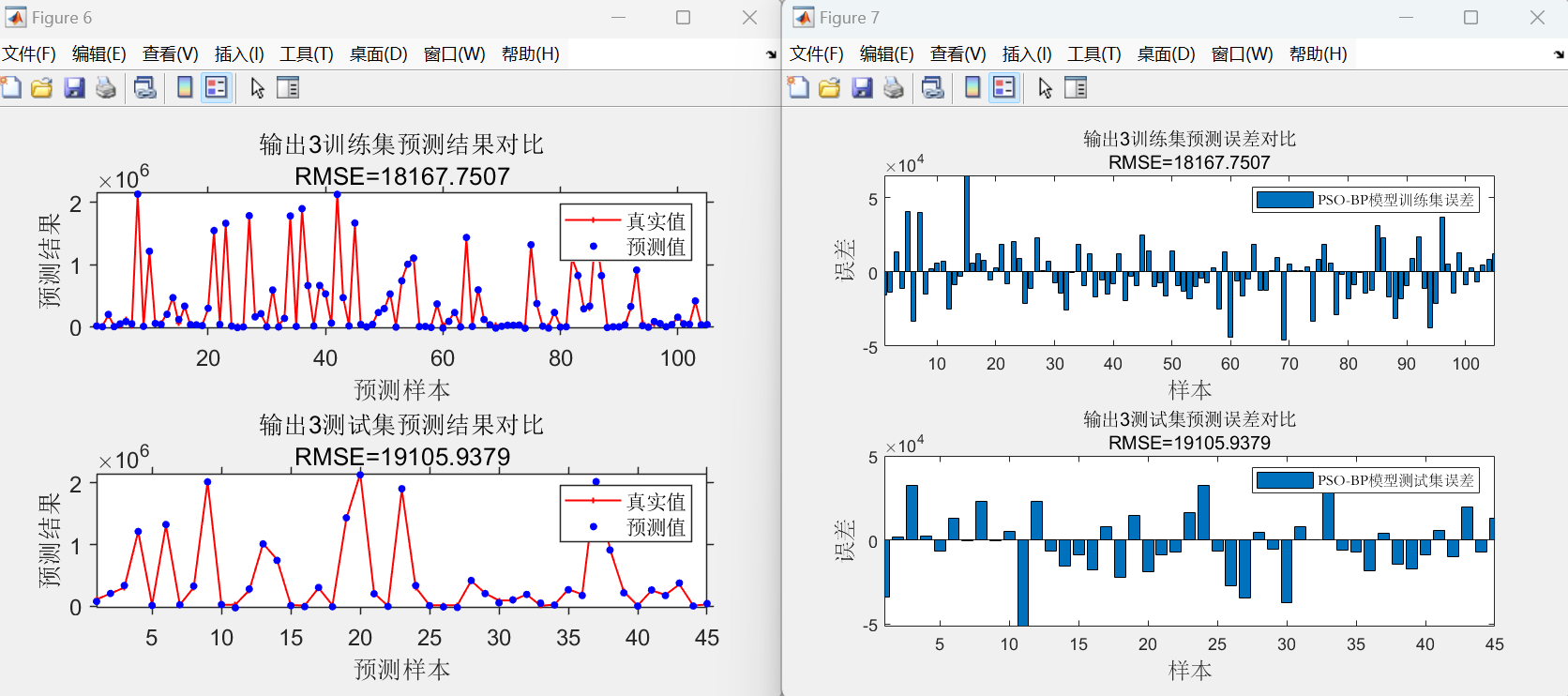Image resolution: width=1568 pixels, height=696 pixels.
Task: Dock Figure 7 using the menu bar arrow
Action: click(x=1559, y=54)
